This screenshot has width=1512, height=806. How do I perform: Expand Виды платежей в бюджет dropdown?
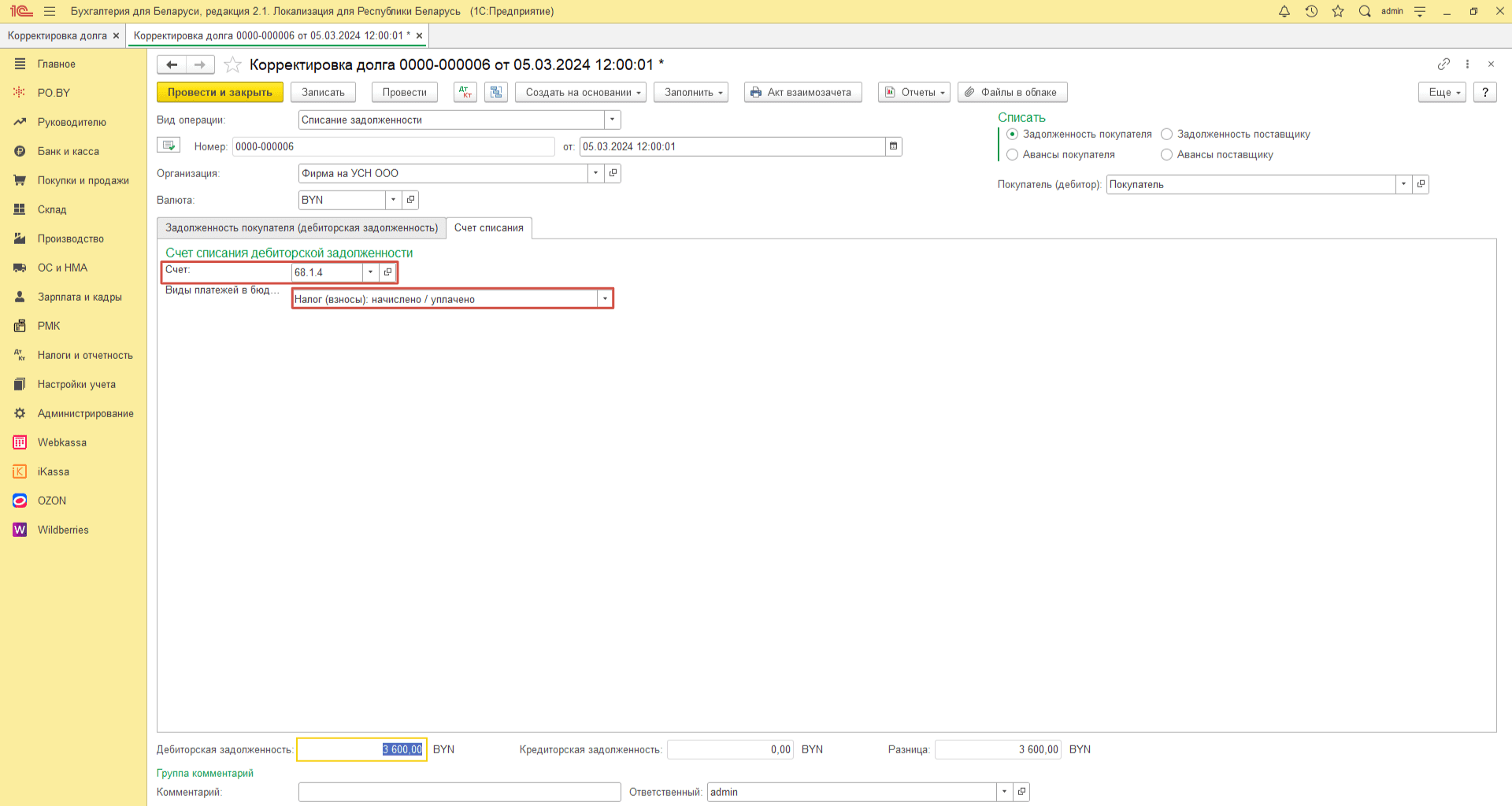coord(605,299)
